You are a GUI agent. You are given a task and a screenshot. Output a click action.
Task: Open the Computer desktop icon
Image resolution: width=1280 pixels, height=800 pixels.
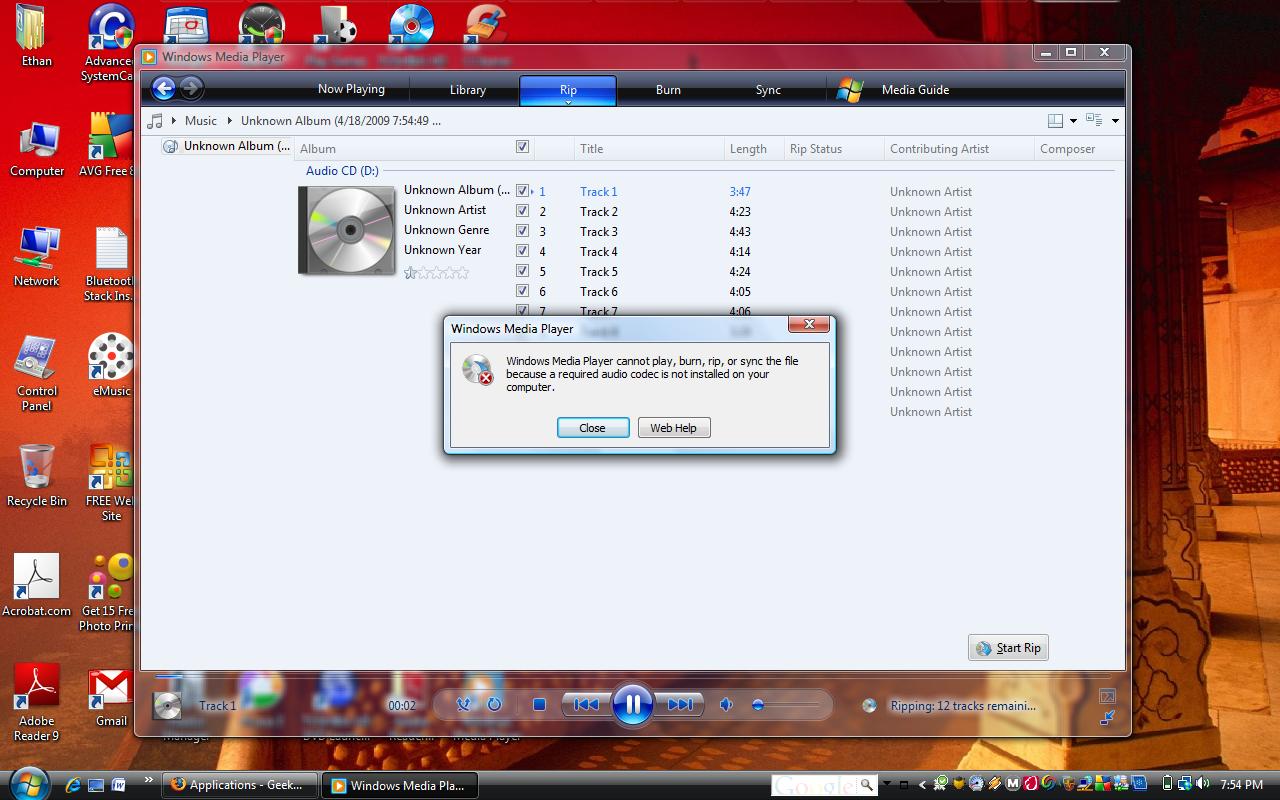click(37, 149)
